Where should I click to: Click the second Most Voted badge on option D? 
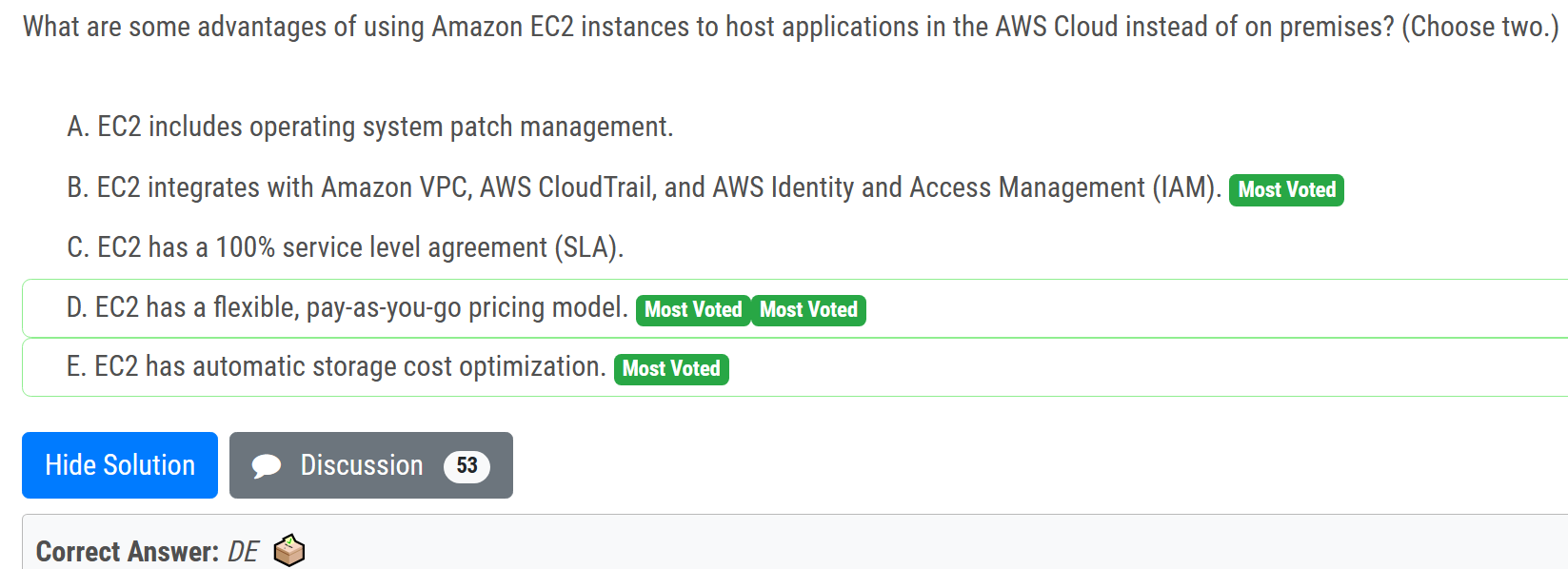[808, 310]
